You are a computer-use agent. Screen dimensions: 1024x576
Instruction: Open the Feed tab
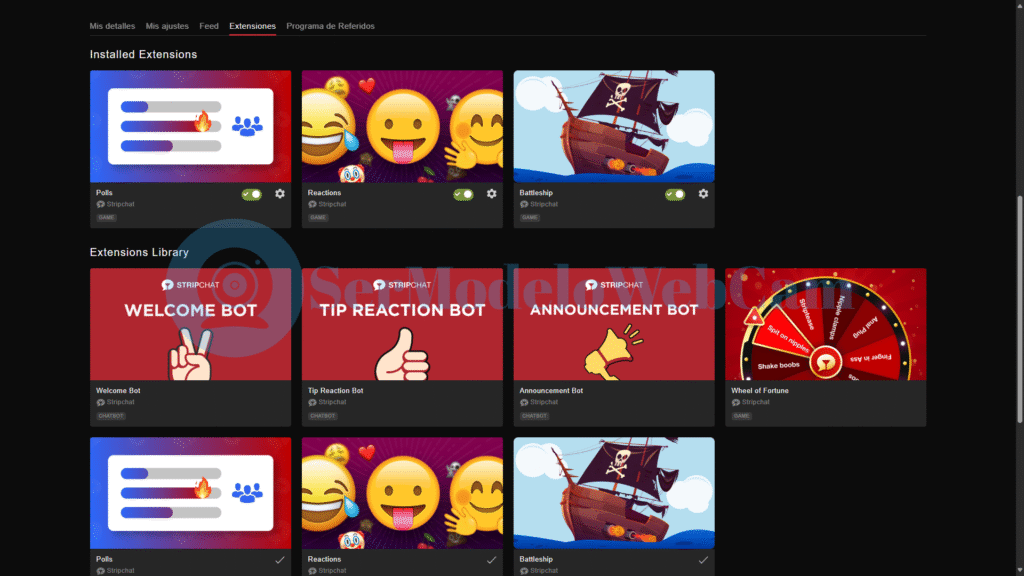point(208,26)
